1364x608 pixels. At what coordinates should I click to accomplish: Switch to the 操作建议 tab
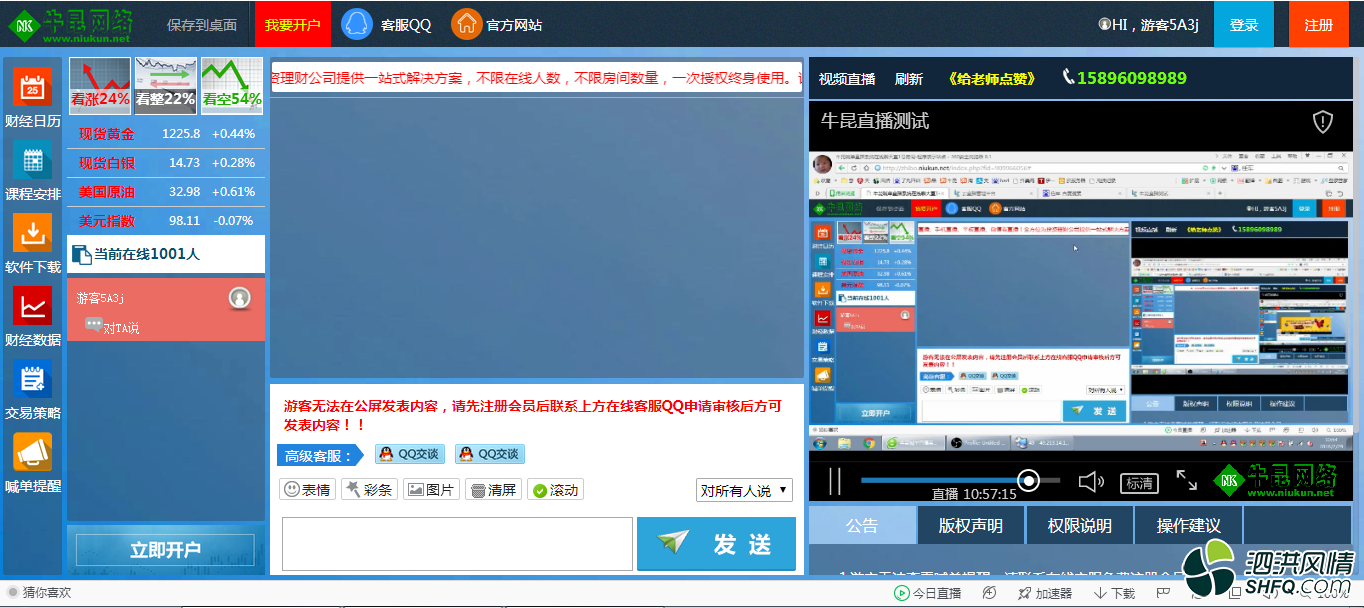pos(1187,524)
